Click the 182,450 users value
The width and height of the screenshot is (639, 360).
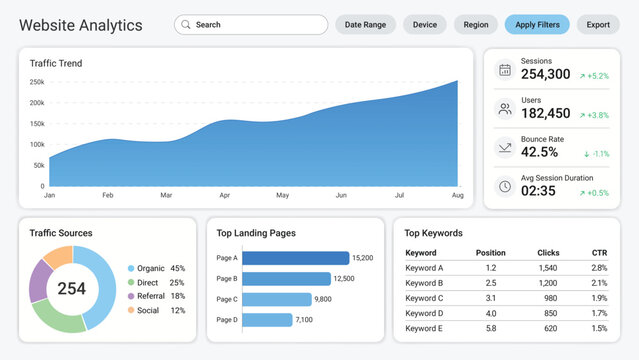pos(545,113)
